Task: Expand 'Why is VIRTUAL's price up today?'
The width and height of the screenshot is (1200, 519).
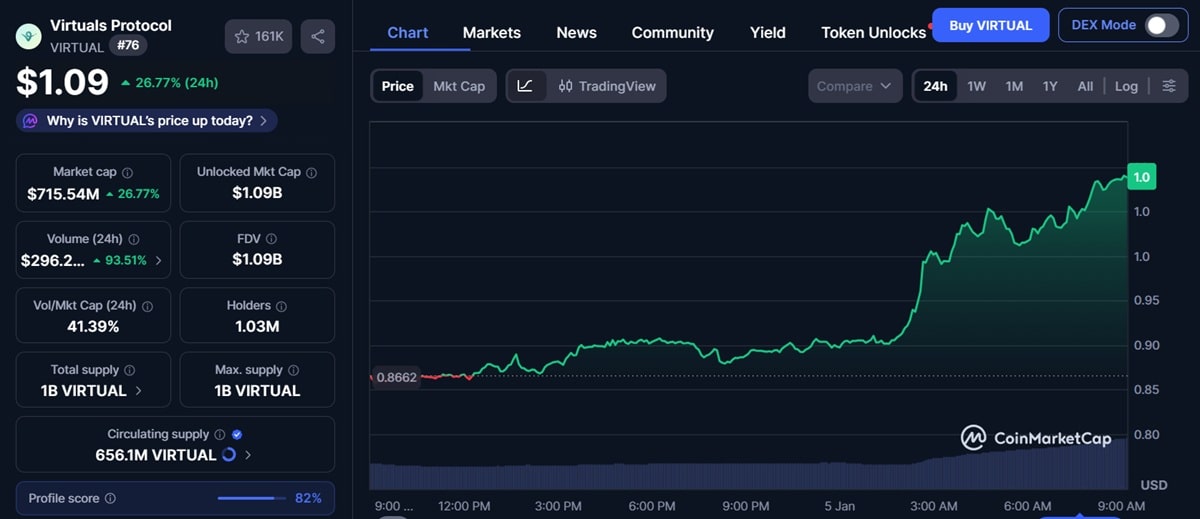Action: coord(146,121)
